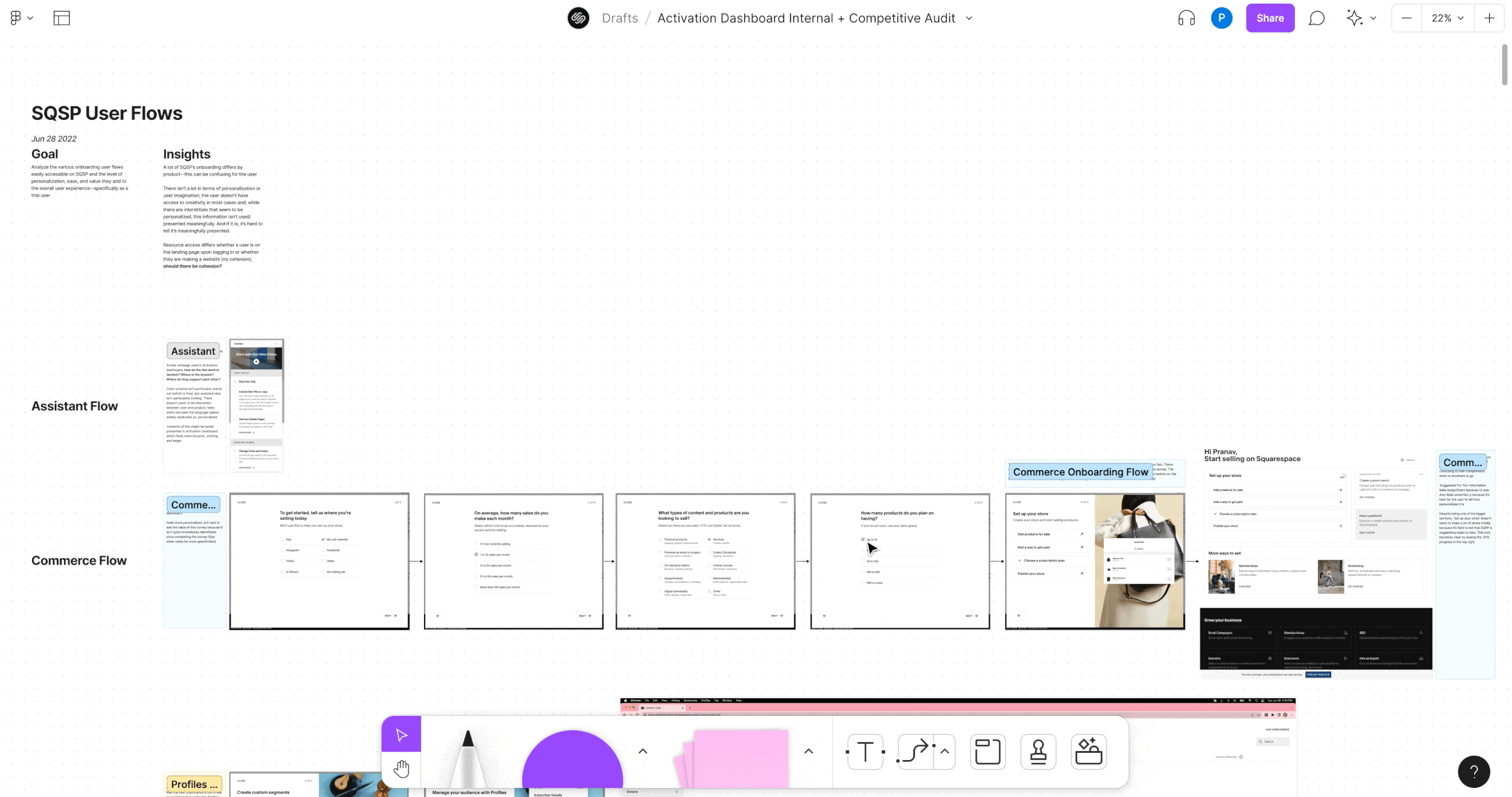This screenshot has height=797, width=1512.
Task: Toggle the pages layout panel icon
Action: [62, 18]
